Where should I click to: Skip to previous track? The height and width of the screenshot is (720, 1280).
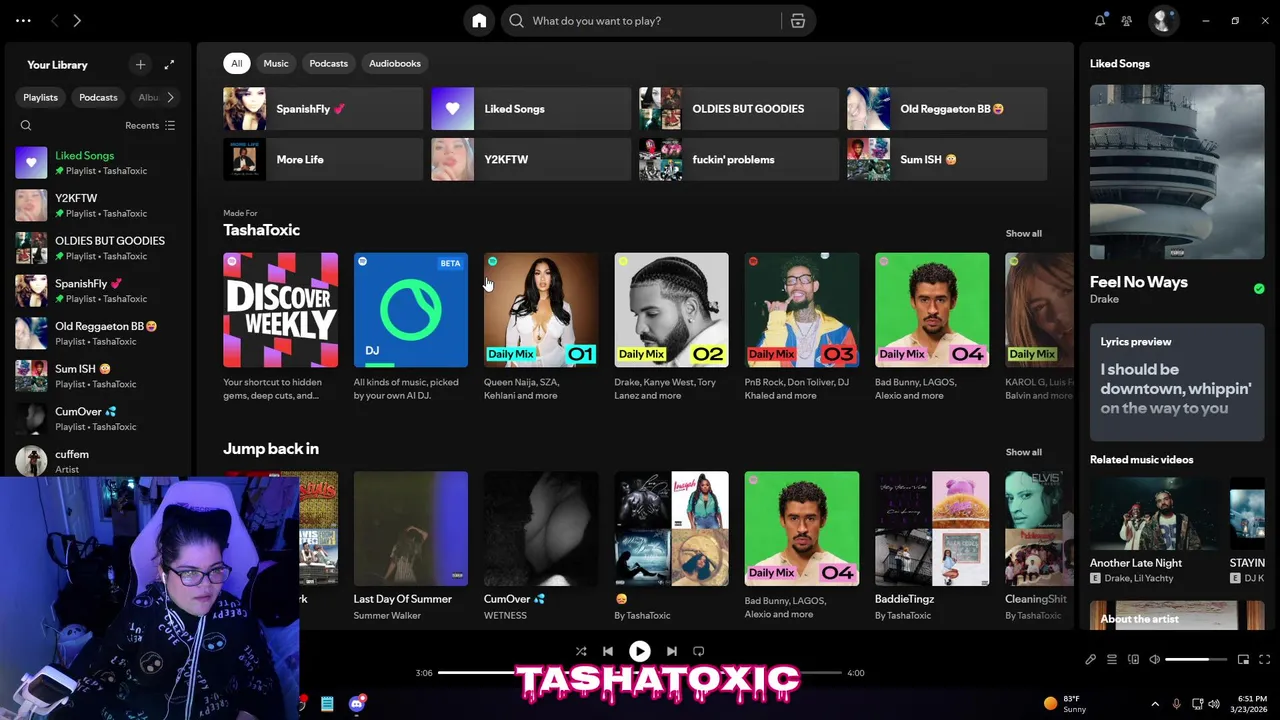608,651
